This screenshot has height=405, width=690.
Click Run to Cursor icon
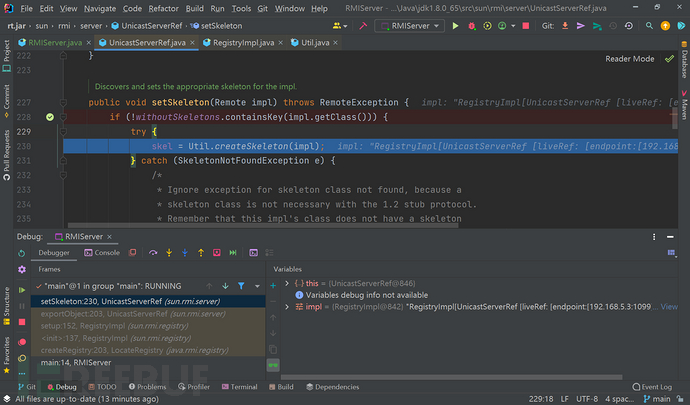(x=233, y=253)
